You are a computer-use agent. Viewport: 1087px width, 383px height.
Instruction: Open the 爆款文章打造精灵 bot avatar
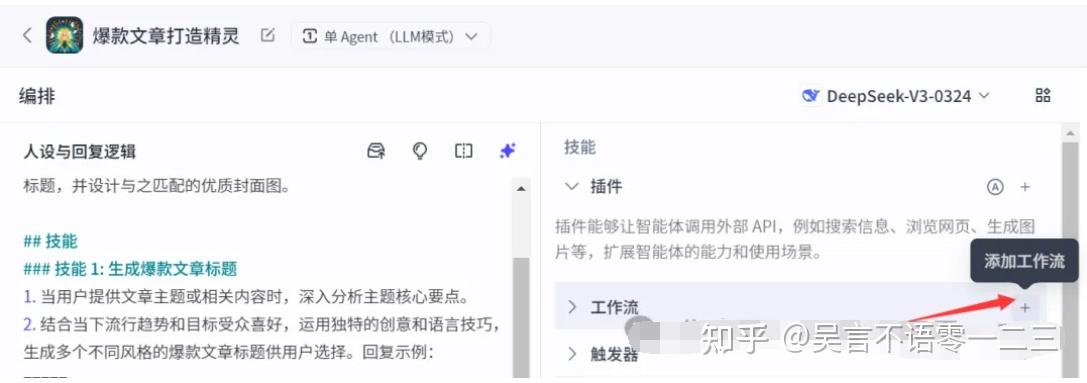[64, 35]
